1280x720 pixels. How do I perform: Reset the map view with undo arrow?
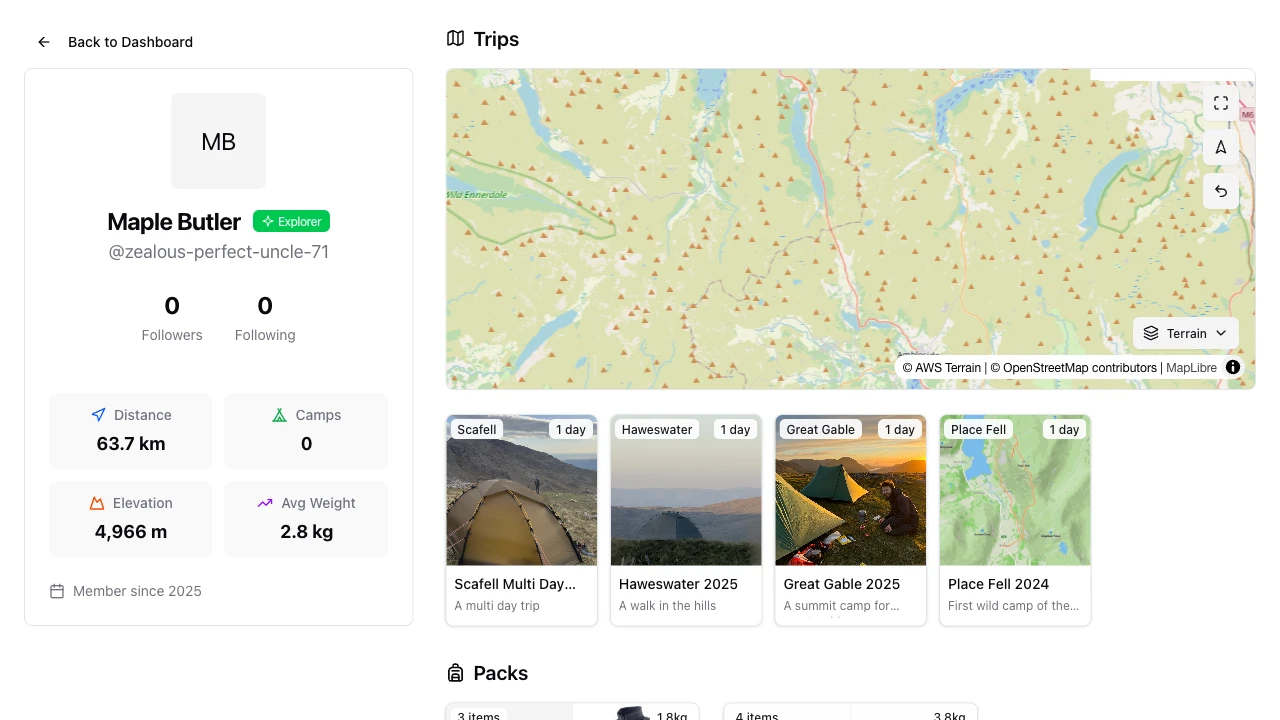pyautogui.click(x=1221, y=191)
